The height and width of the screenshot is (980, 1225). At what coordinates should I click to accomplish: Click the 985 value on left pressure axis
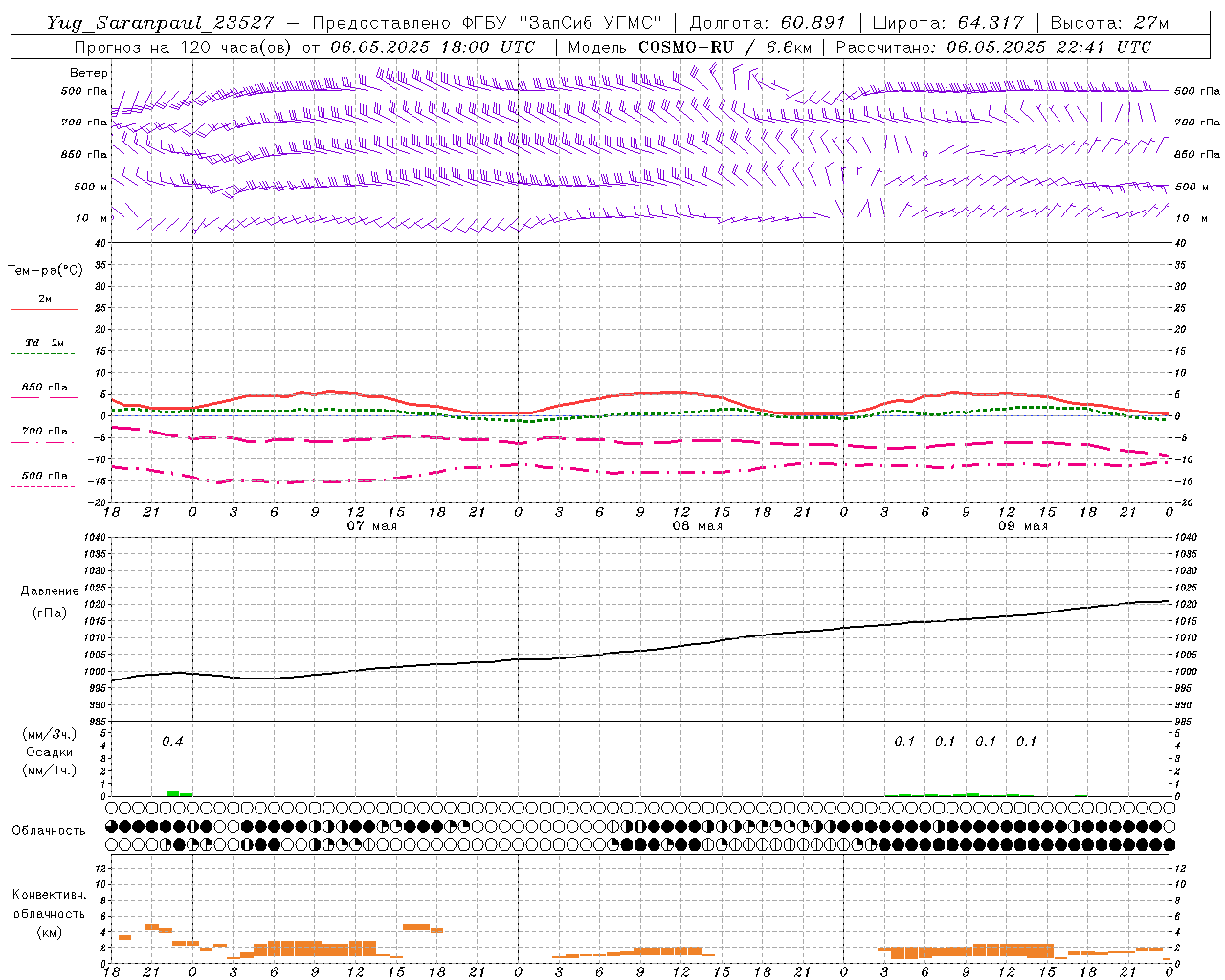pyautogui.click(x=98, y=722)
